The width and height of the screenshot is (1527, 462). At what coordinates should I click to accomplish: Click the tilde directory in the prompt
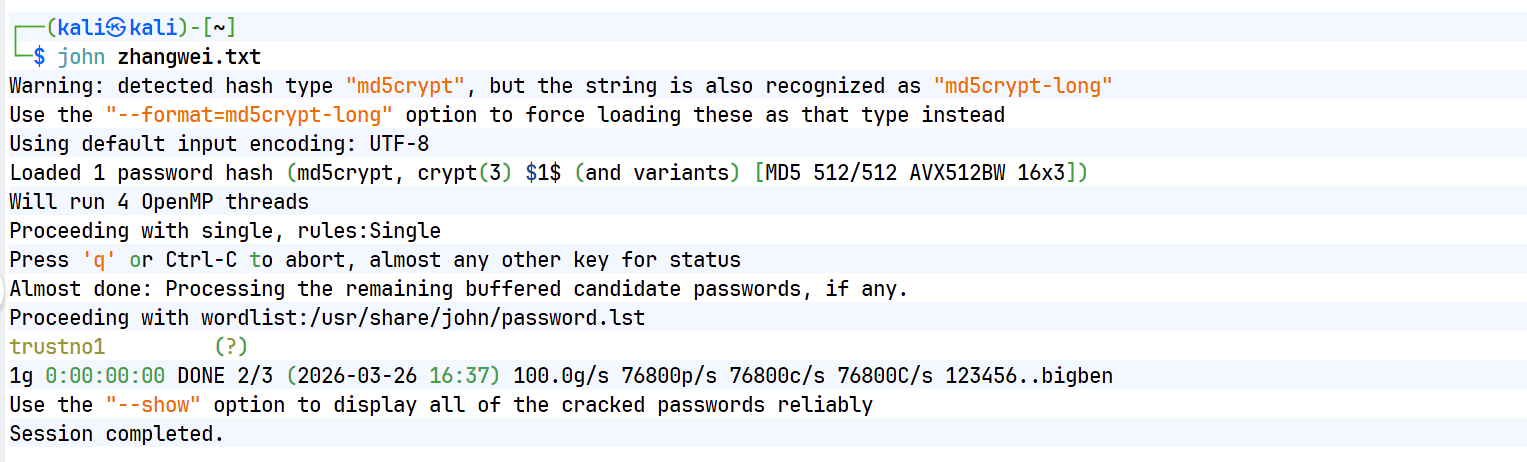click(220, 27)
